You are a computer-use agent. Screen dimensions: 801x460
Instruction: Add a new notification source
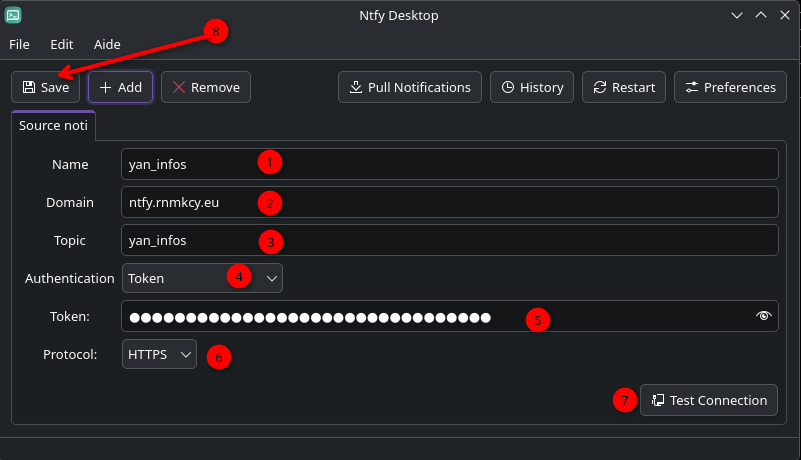(x=121, y=87)
